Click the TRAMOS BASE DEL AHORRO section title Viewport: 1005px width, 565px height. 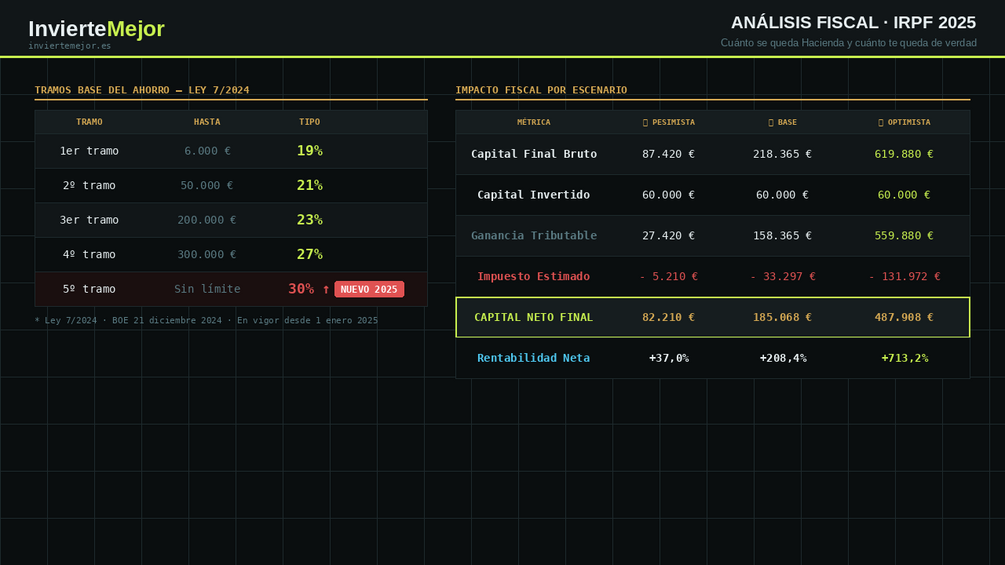pos(142,90)
